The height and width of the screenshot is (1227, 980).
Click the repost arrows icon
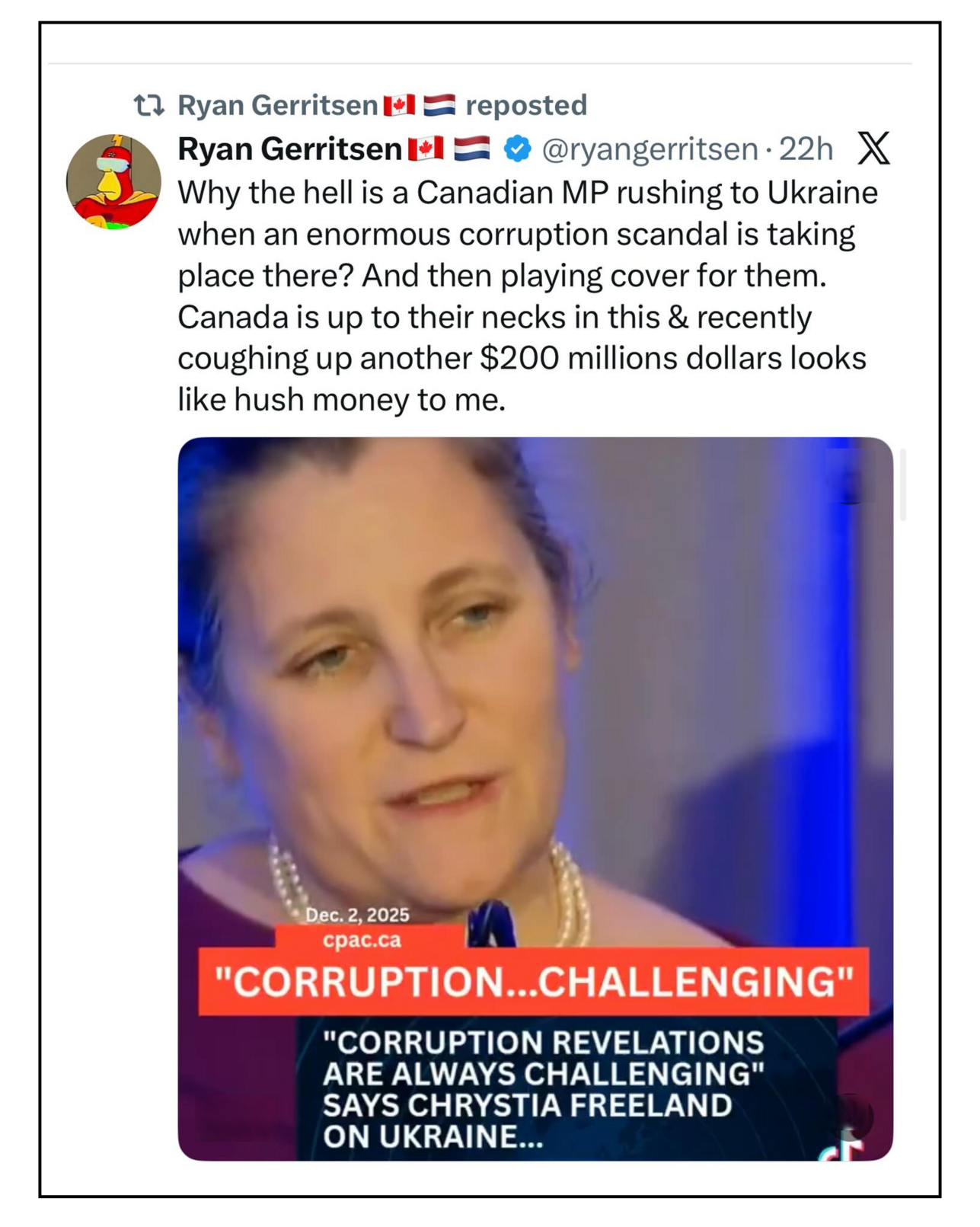(148, 105)
